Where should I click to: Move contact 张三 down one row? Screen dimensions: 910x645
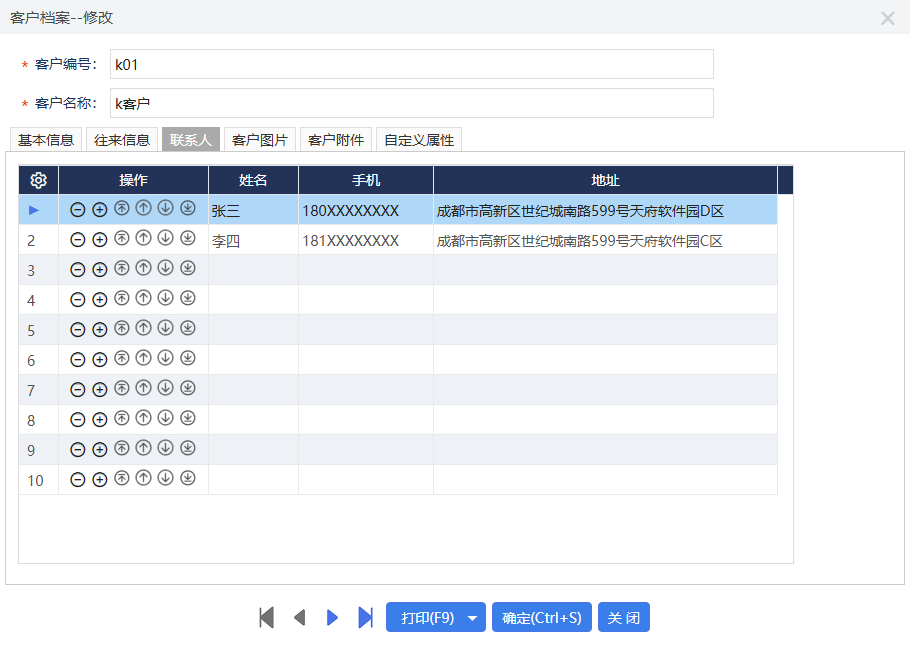click(166, 209)
